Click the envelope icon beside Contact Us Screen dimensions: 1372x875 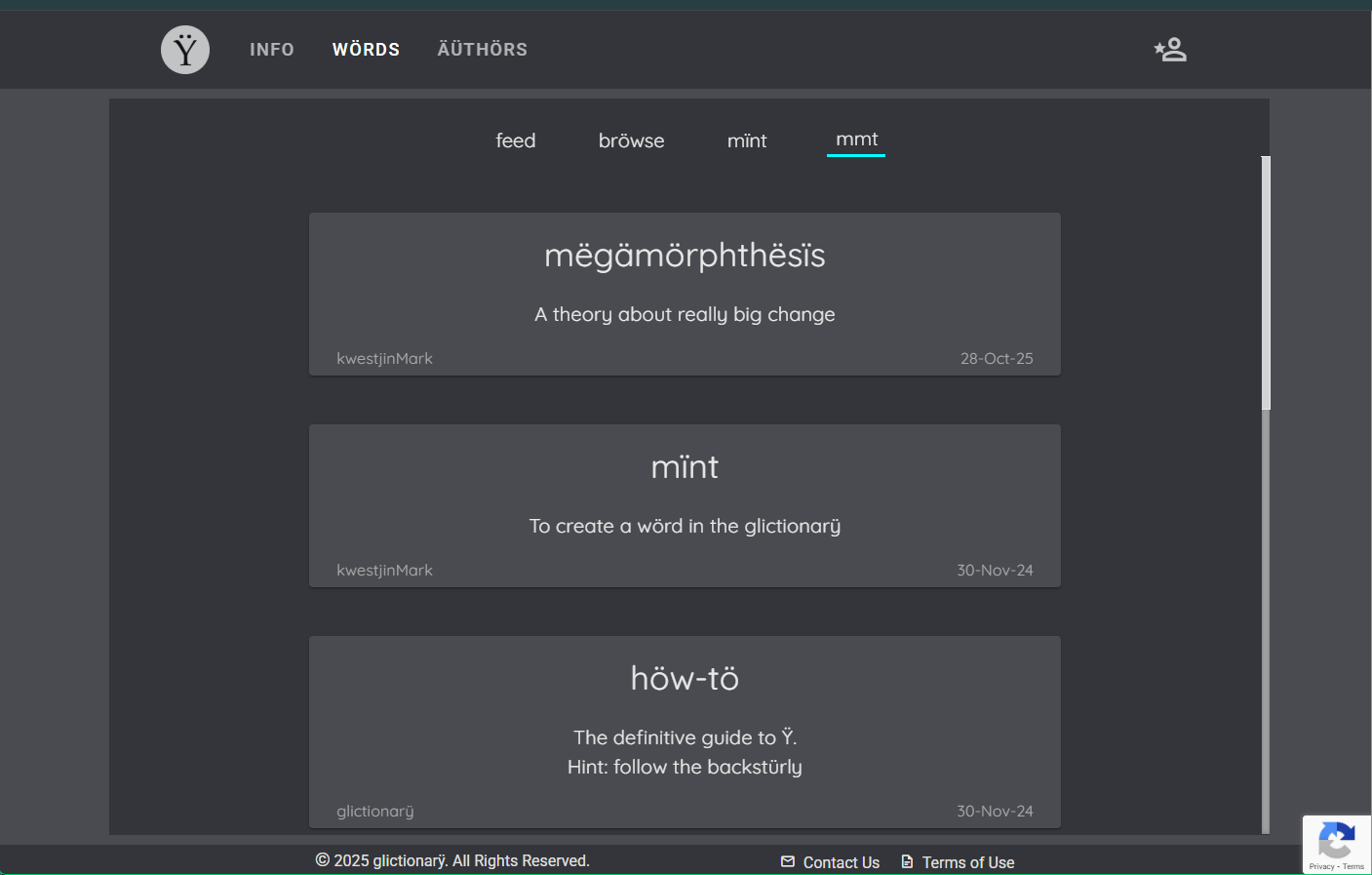786,862
